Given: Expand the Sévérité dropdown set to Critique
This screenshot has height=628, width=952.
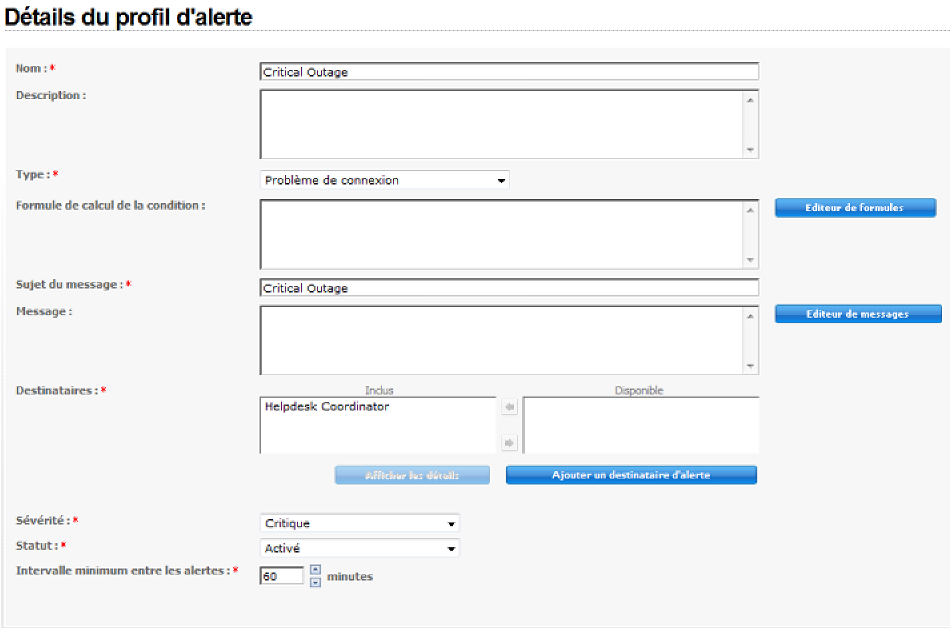Looking at the screenshot, I should 360,523.
